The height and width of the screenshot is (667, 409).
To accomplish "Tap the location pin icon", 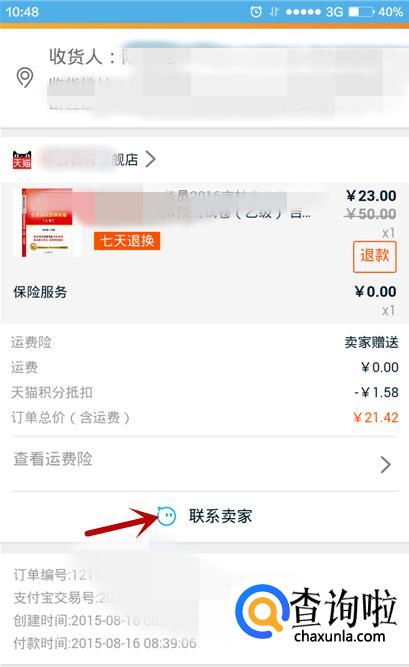I will [25, 77].
